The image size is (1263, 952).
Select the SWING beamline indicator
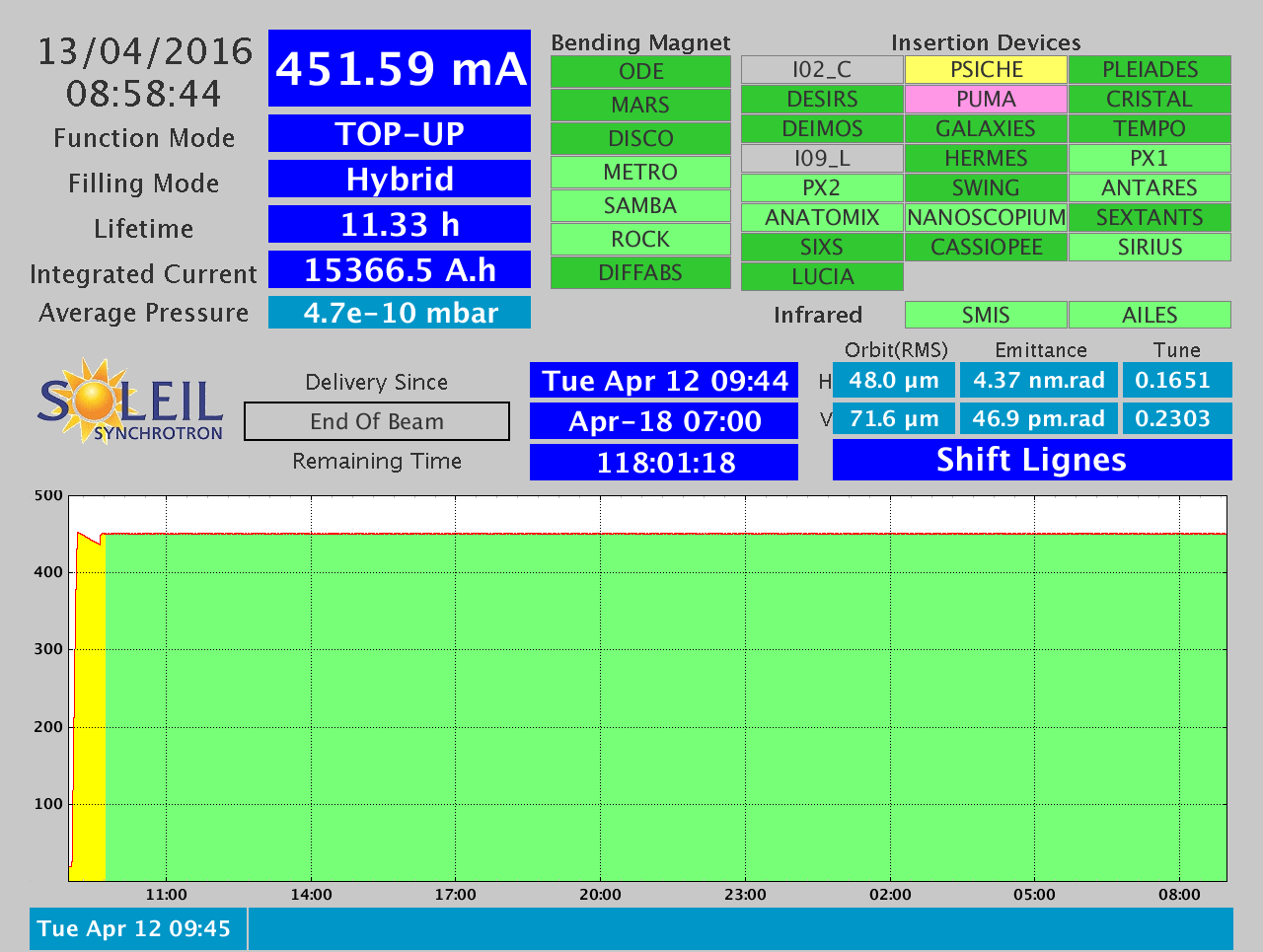(x=986, y=188)
